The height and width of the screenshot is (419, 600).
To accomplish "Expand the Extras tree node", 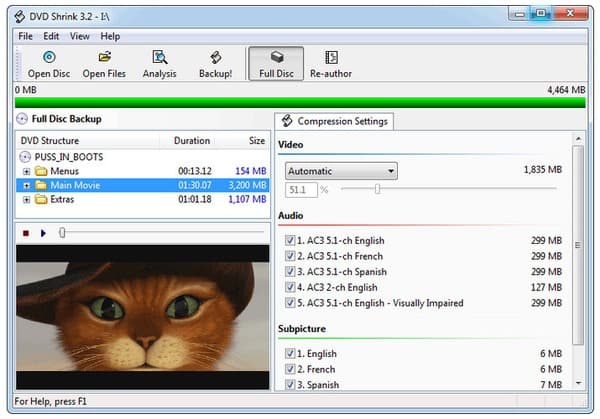I will pos(26,200).
